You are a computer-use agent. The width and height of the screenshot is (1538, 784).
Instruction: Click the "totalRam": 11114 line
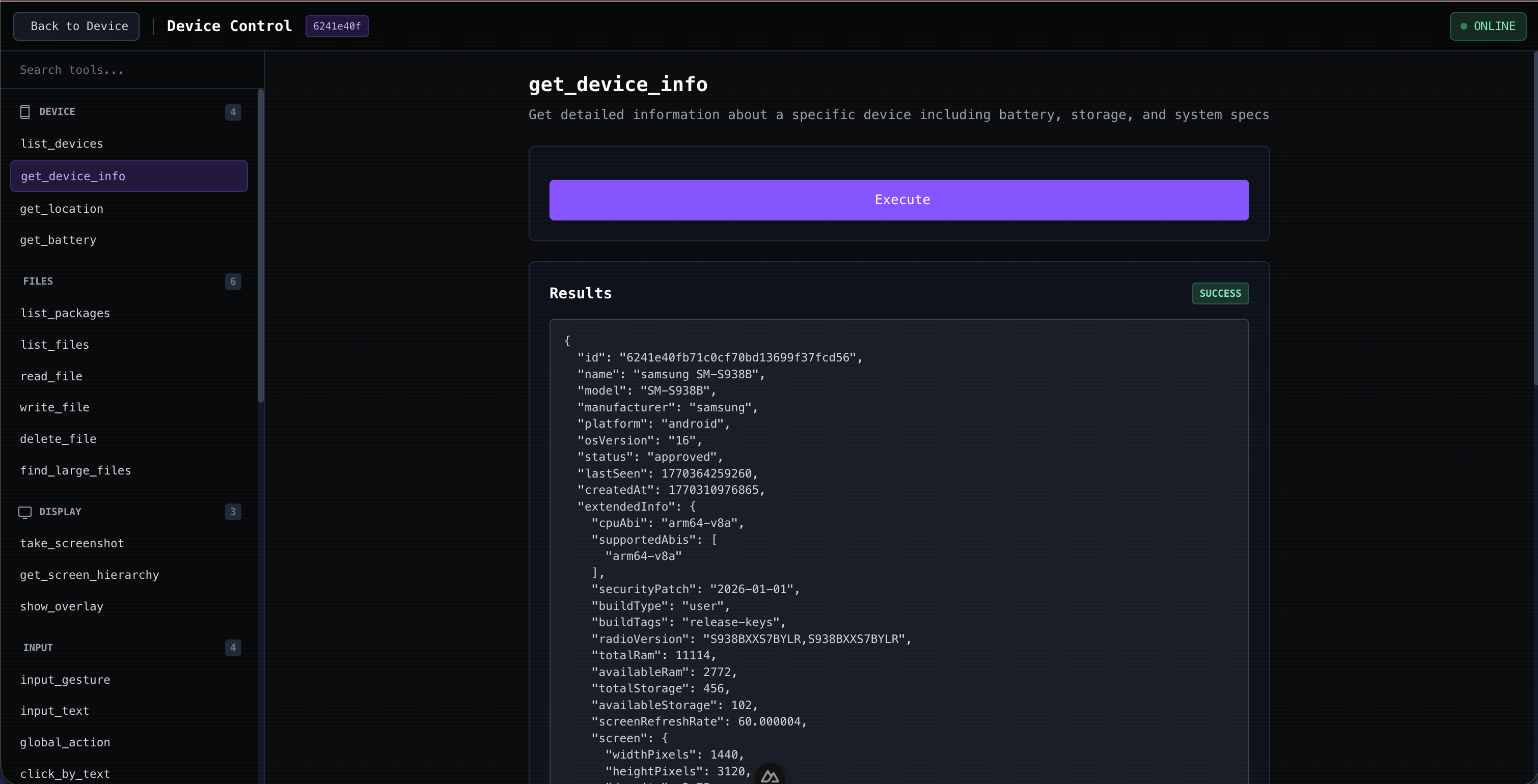pos(654,655)
